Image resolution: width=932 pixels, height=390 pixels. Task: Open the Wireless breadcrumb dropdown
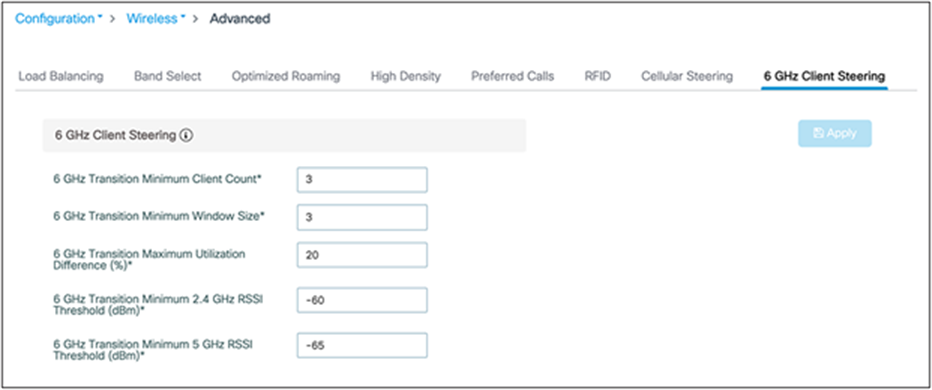pyautogui.click(x=156, y=18)
